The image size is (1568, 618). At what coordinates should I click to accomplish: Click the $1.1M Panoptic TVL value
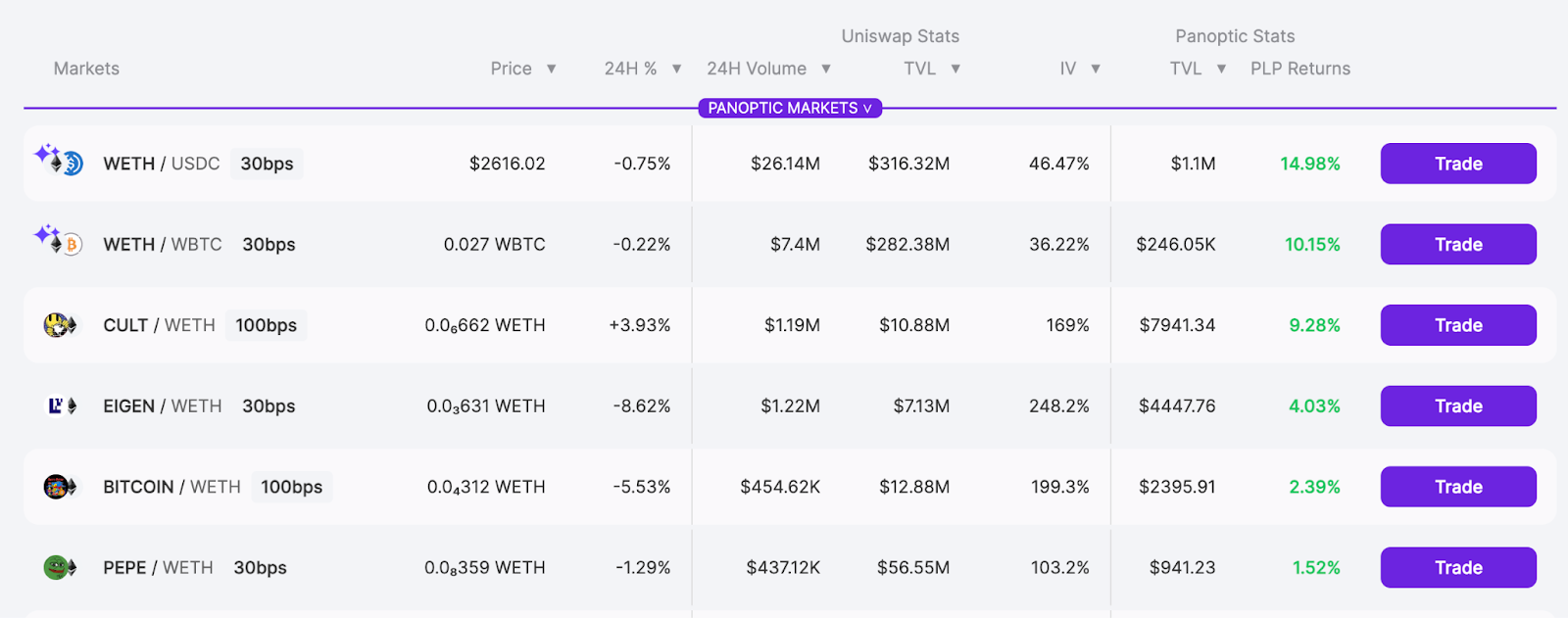1193,164
